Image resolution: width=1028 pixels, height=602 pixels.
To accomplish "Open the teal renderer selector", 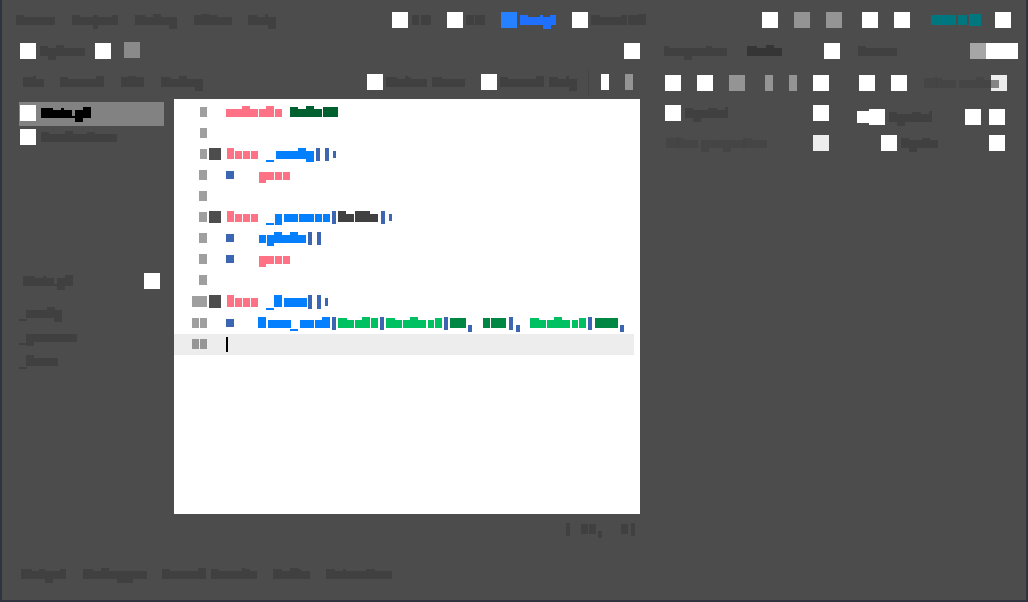I will click(956, 20).
